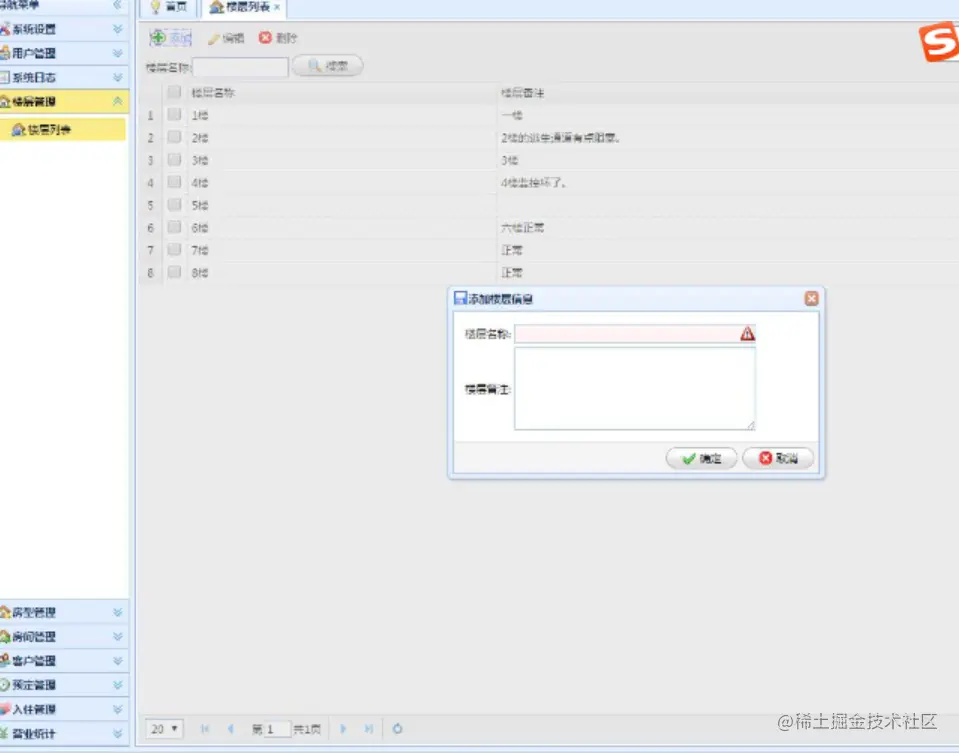Click the 用户管理 sidebar icon
Viewport: 959px width, 753px height.
(x=5, y=53)
